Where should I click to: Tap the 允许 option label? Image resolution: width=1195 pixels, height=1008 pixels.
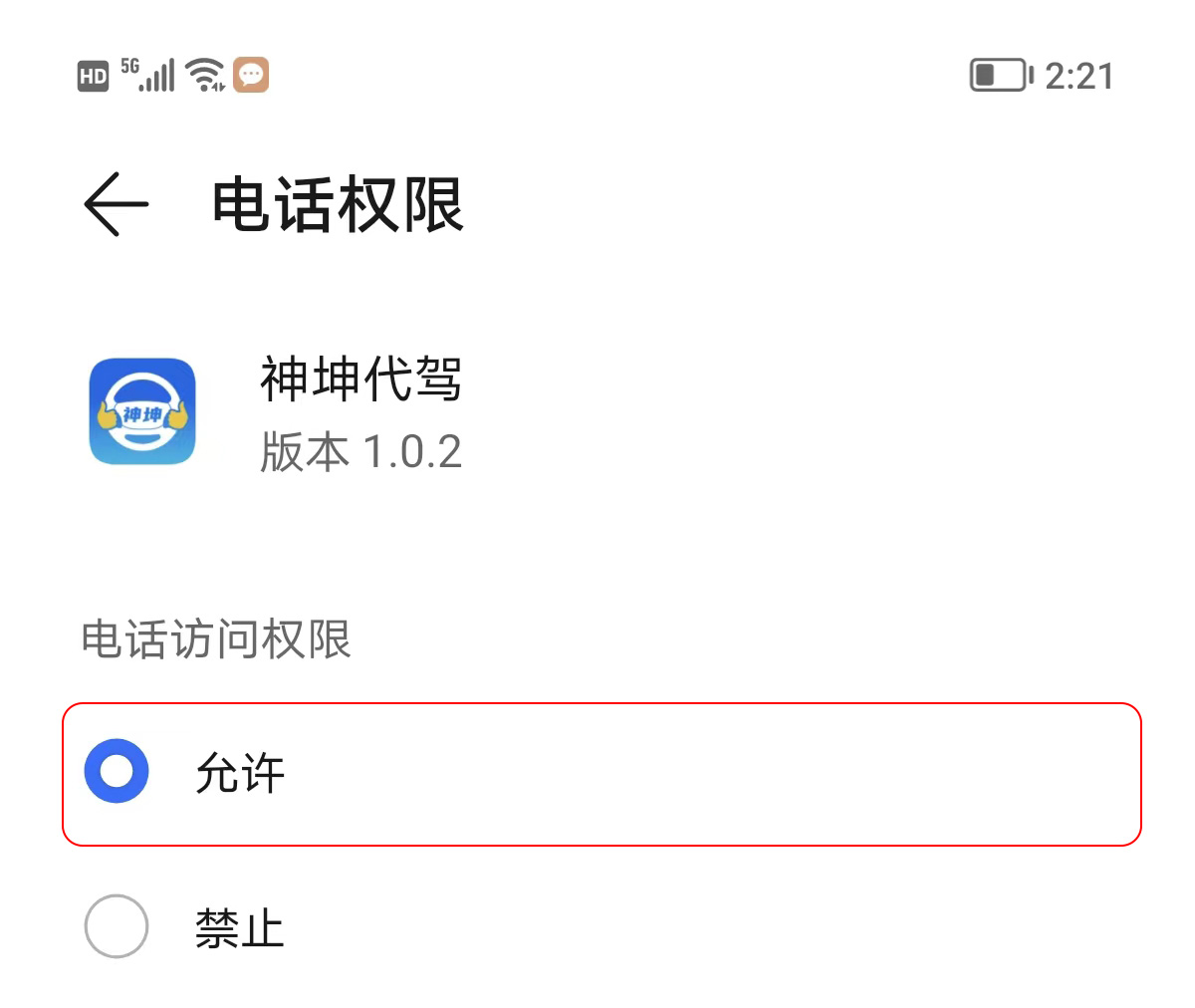click(x=240, y=774)
